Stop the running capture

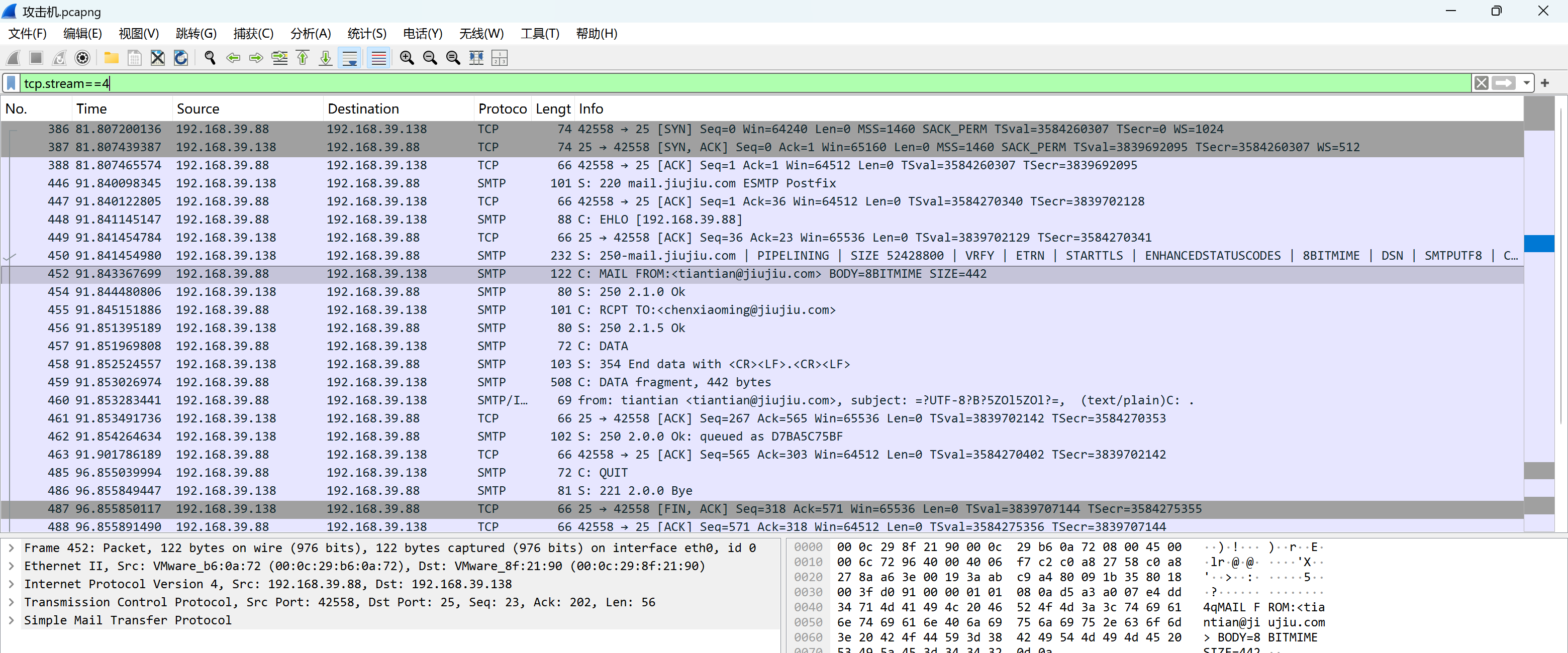click(36, 58)
